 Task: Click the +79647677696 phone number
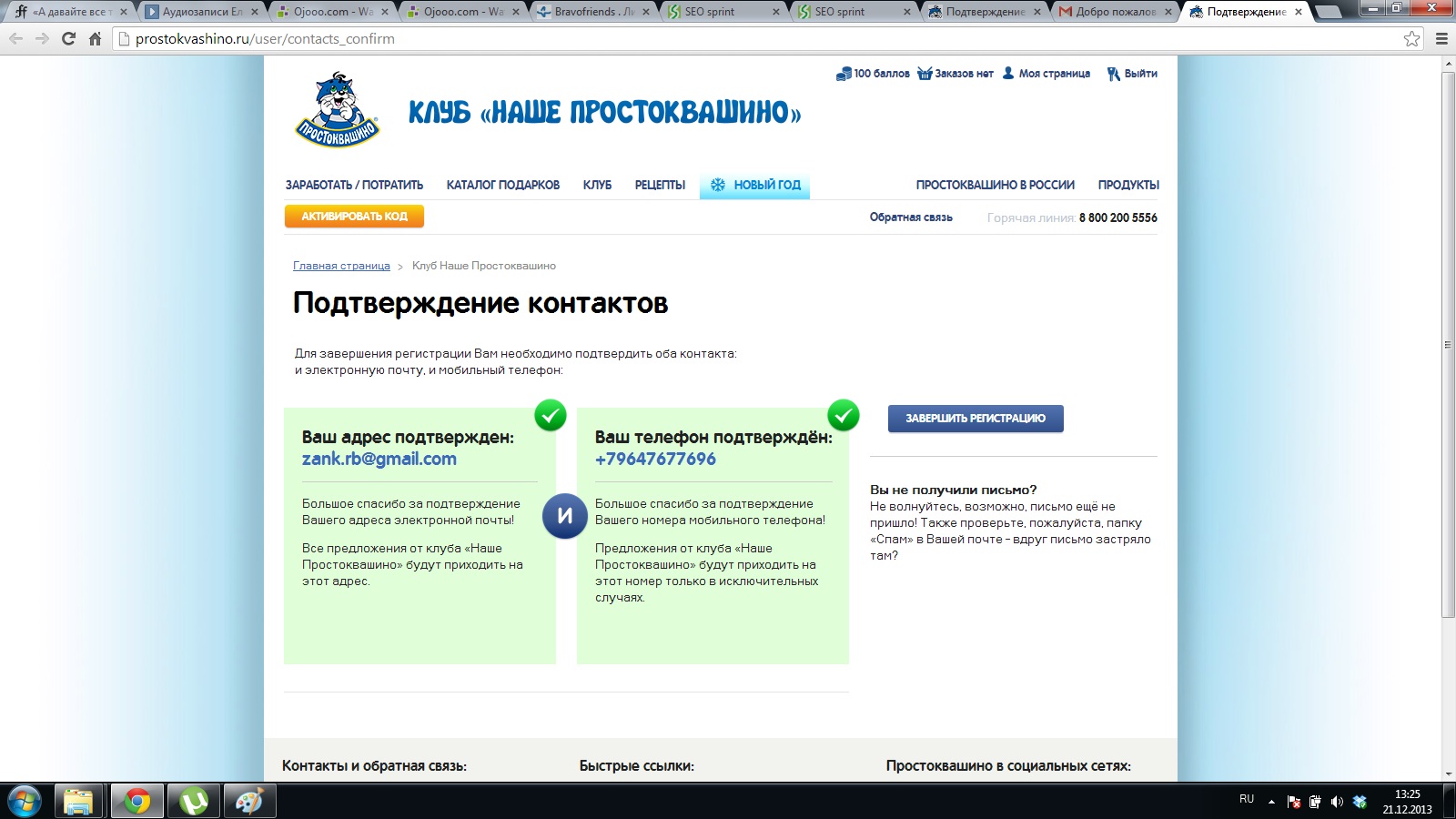[x=655, y=459]
